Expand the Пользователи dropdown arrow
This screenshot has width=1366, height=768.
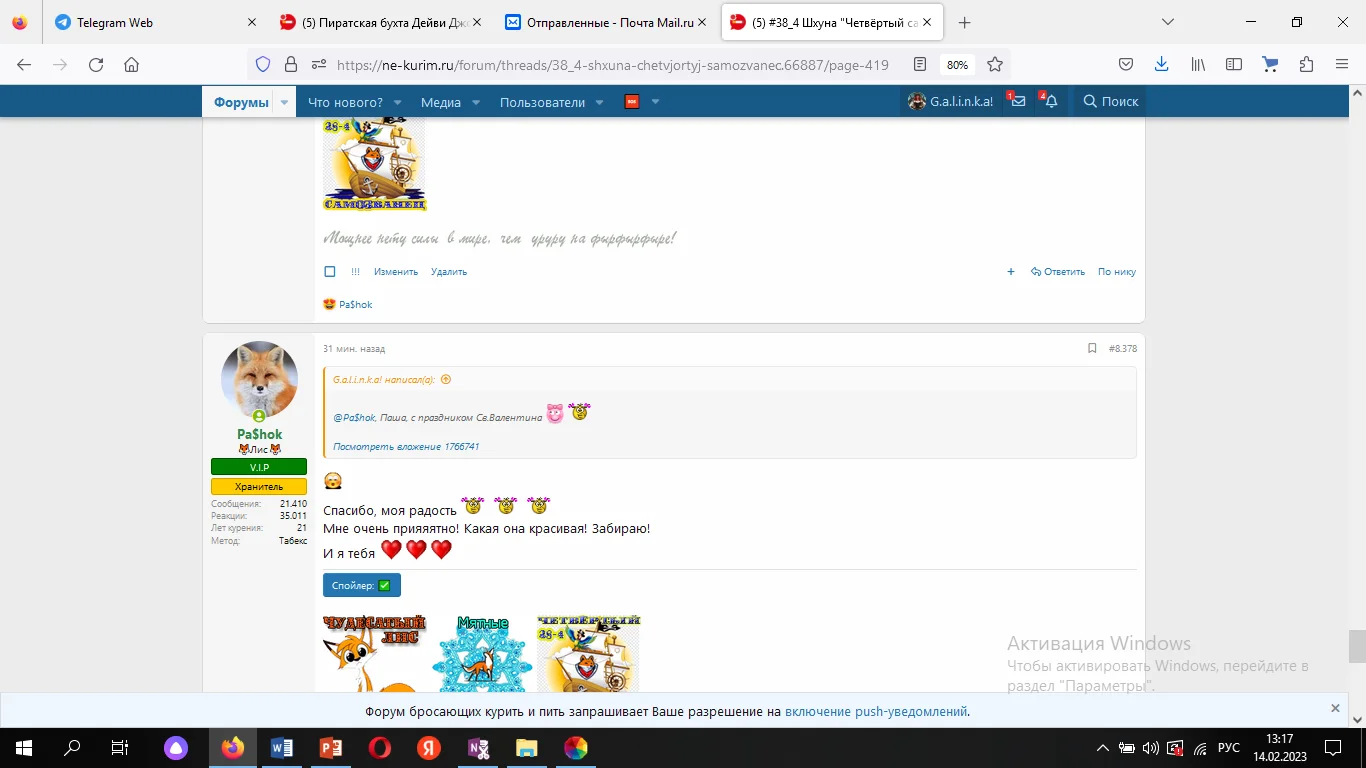600,102
